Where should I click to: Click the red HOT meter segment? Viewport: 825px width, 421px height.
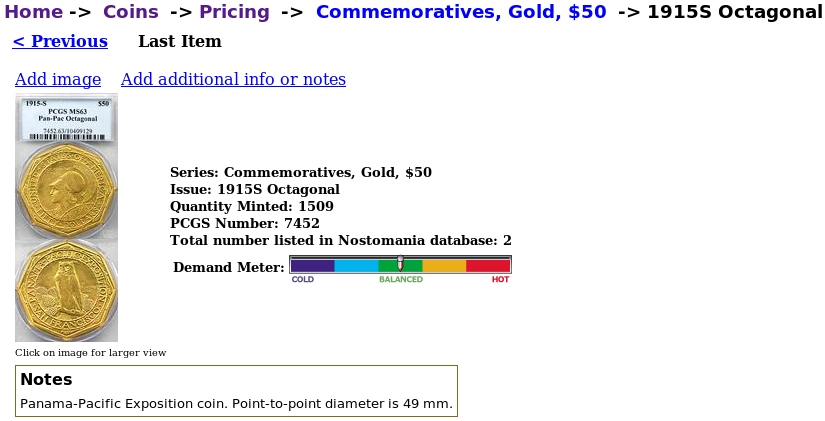(x=488, y=266)
